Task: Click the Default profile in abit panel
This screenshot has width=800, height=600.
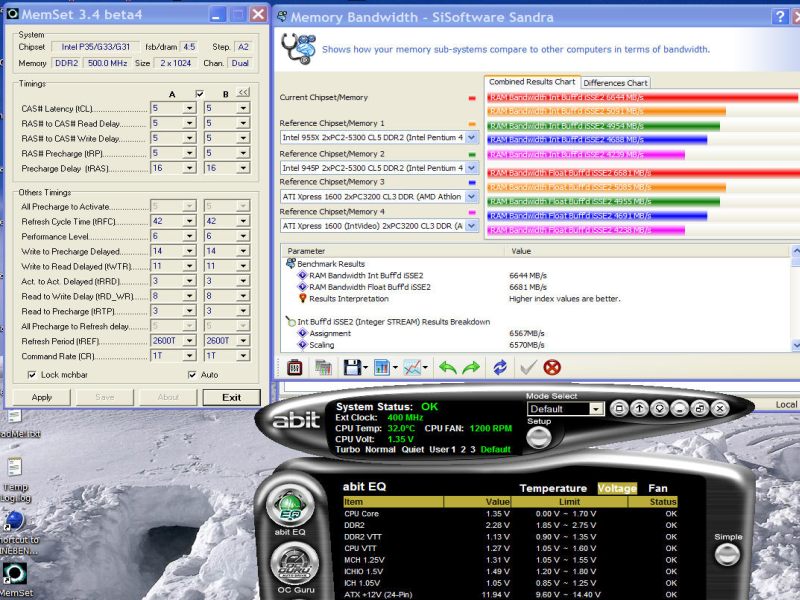Action: point(495,449)
